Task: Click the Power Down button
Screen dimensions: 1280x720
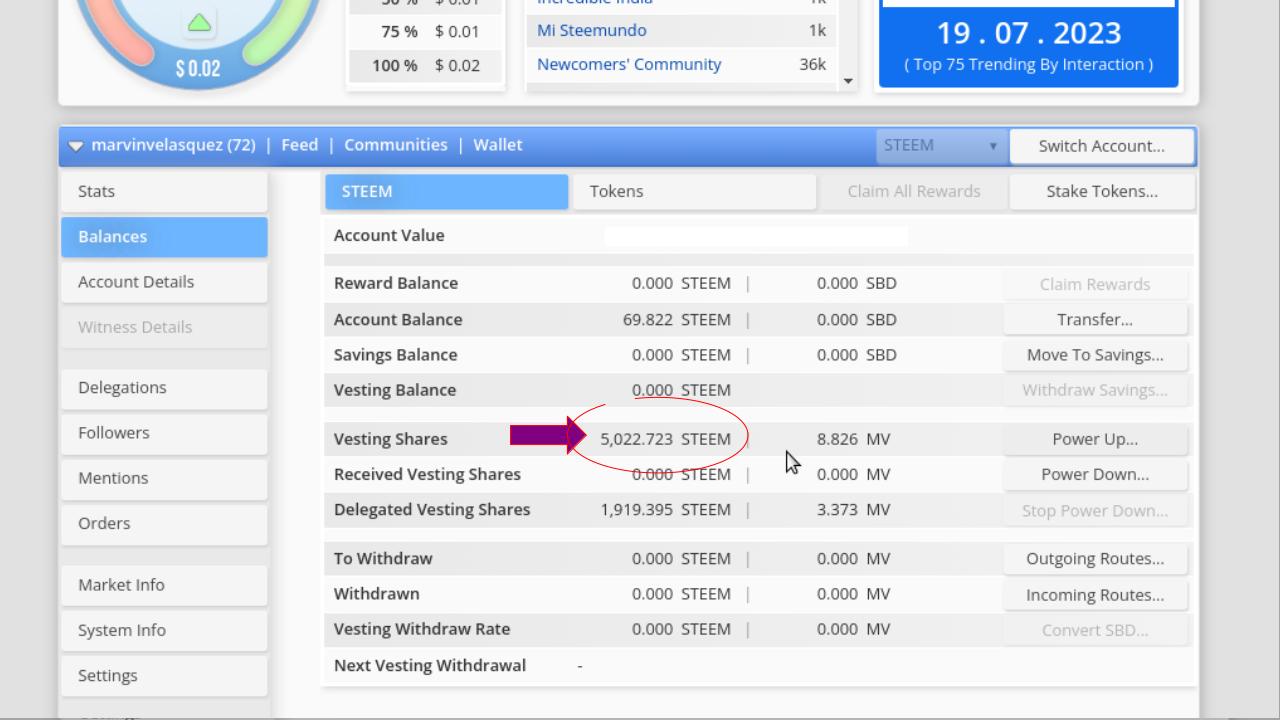Action: click(1095, 474)
